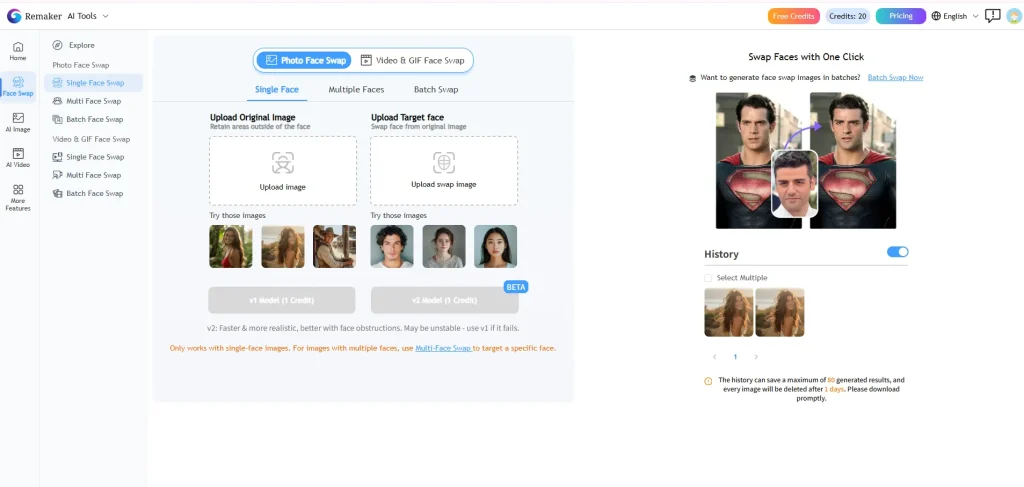This screenshot has height=487, width=1024.
Task: Go to previous history page arrow
Action: click(x=714, y=357)
